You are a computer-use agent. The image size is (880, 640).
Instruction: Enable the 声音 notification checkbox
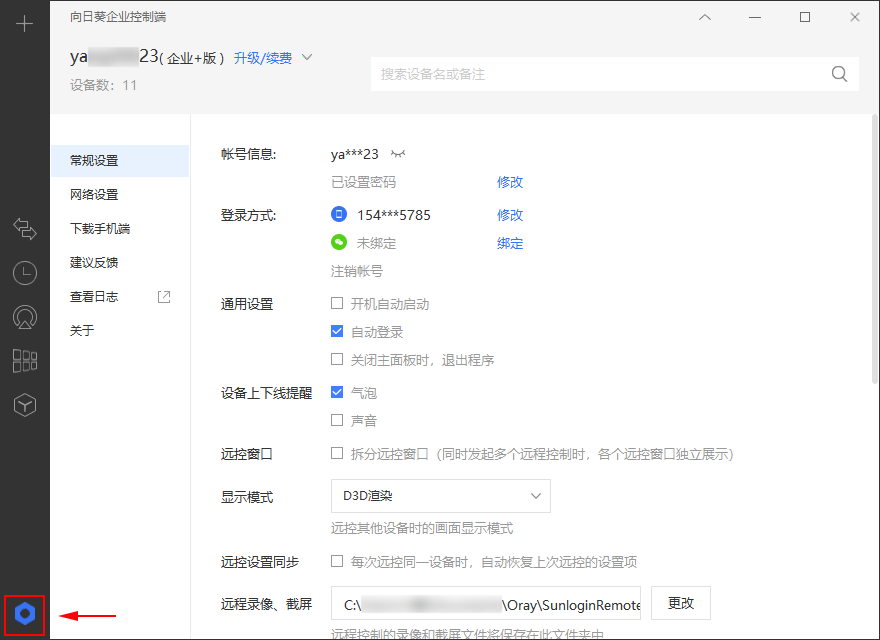(x=337, y=420)
